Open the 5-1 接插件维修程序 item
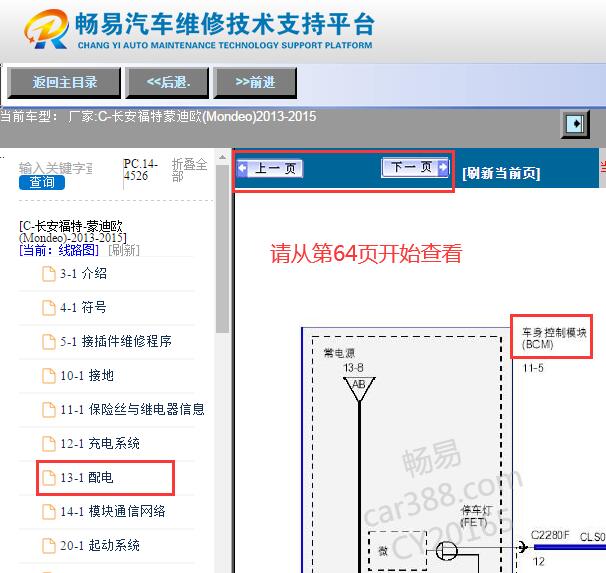This screenshot has height=573, width=606. [116, 342]
